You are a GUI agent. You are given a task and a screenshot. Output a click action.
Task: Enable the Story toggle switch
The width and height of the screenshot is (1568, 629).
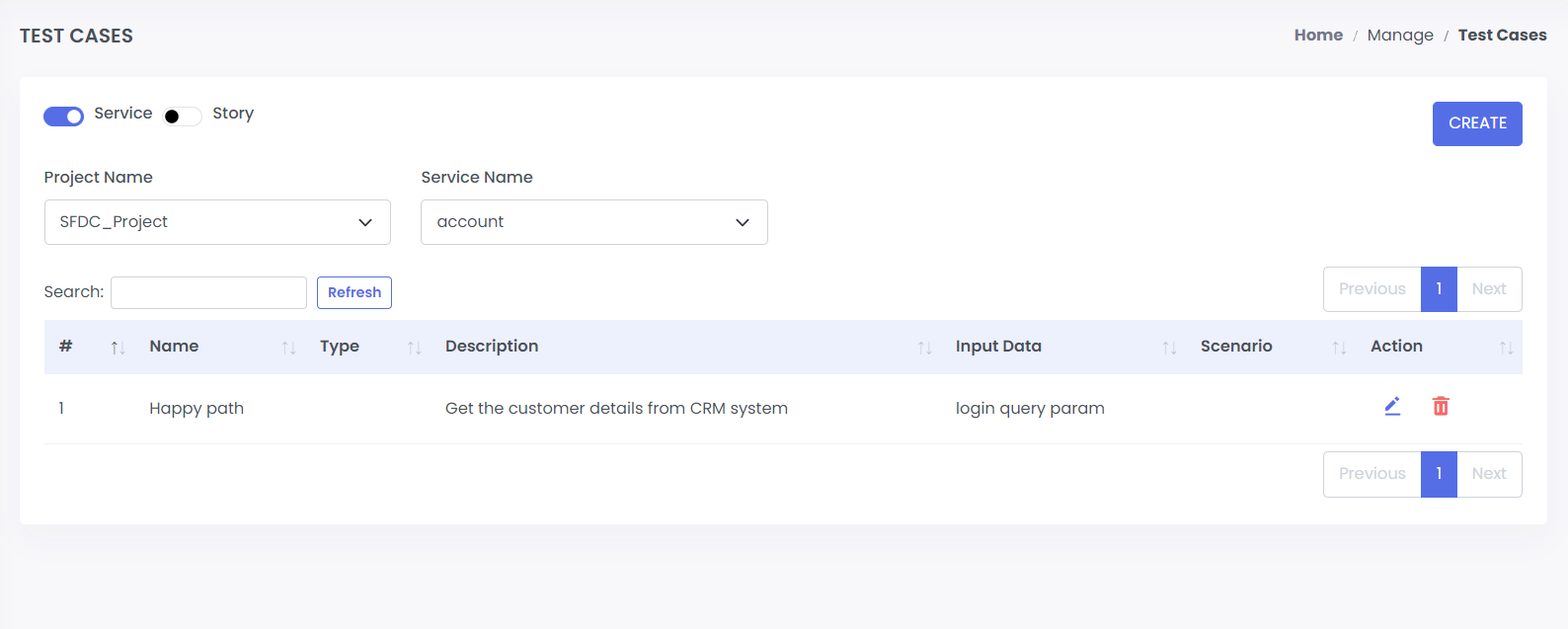pos(182,117)
